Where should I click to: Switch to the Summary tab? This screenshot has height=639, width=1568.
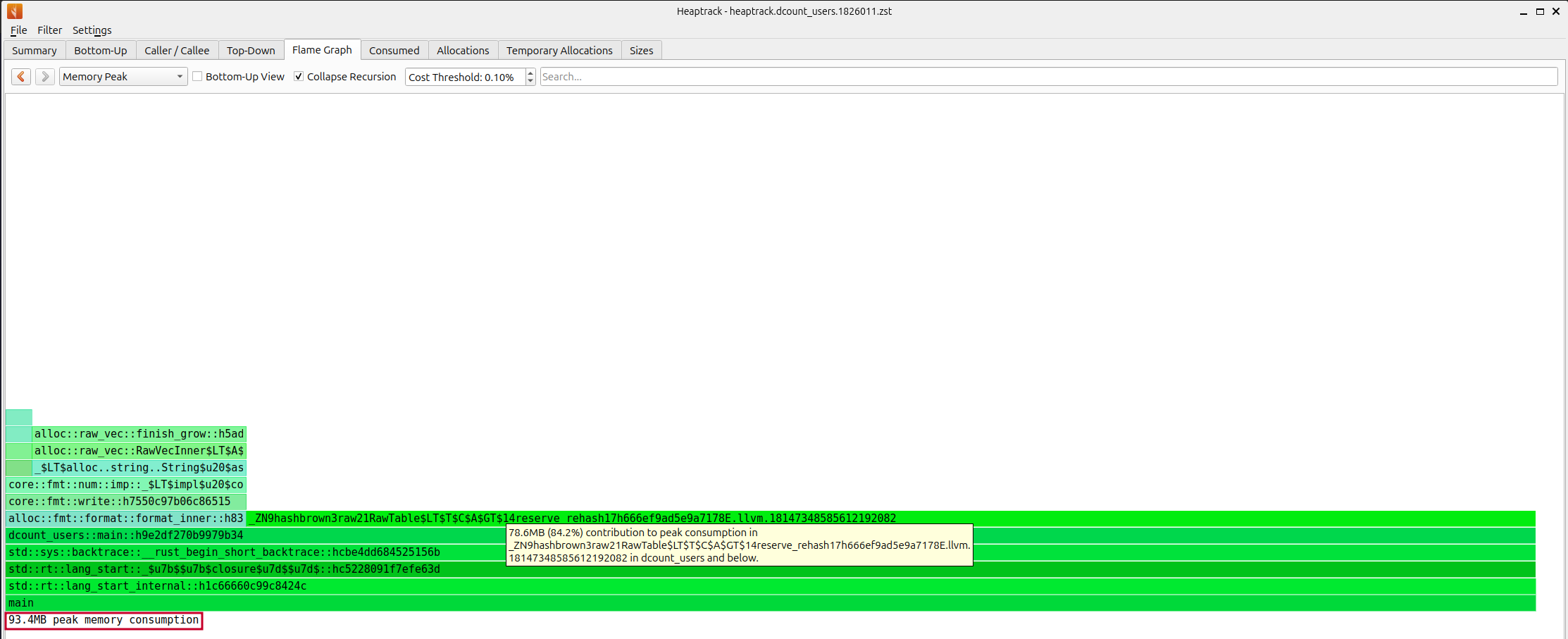[x=34, y=50]
